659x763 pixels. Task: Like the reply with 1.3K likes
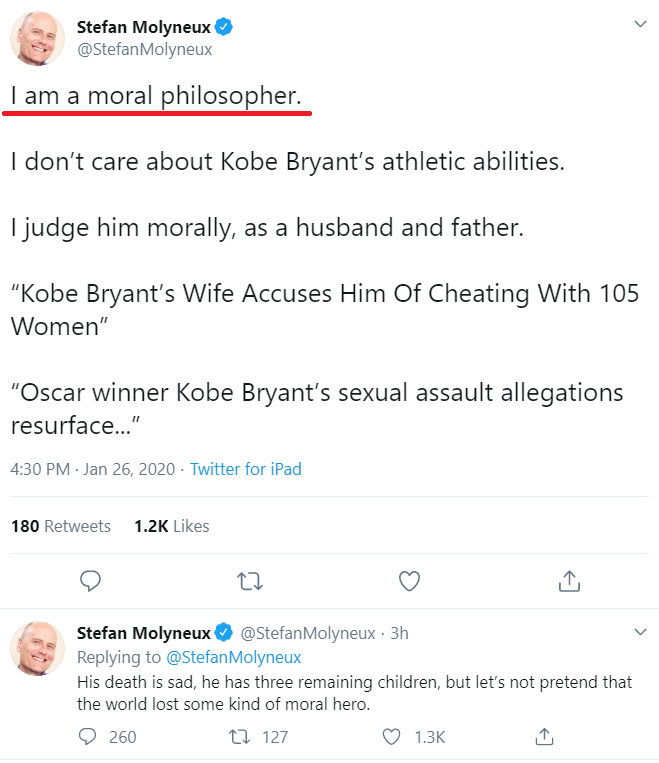tap(392, 737)
